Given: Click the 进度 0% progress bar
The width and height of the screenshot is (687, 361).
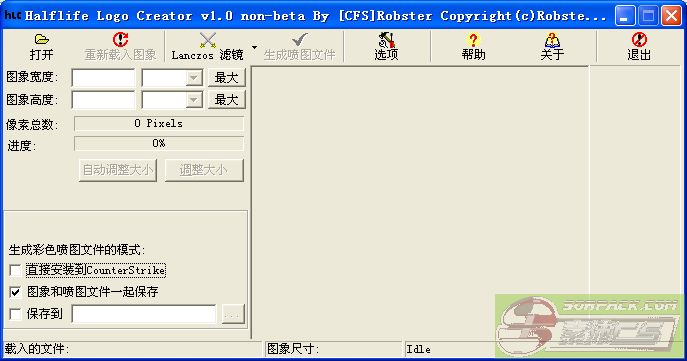Looking at the screenshot, I should coord(159,143).
